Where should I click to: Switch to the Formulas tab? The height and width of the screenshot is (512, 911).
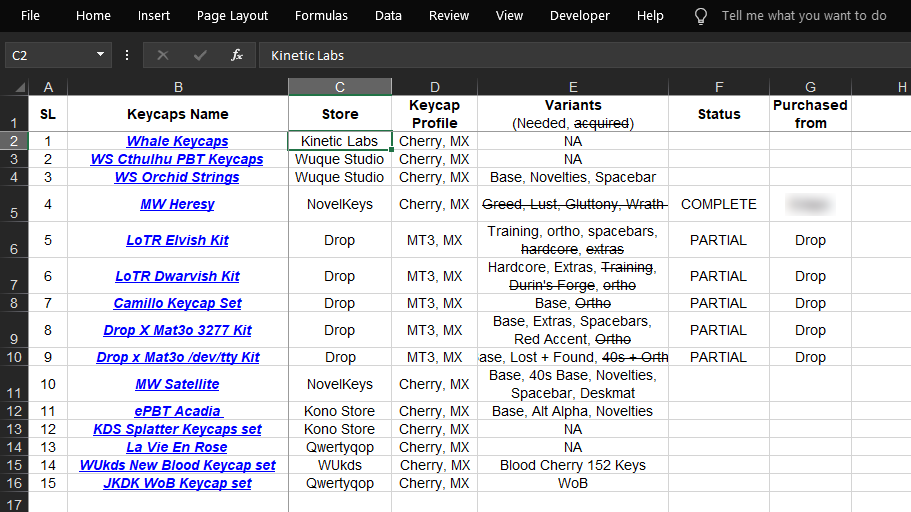pyautogui.click(x=321, y=16)
